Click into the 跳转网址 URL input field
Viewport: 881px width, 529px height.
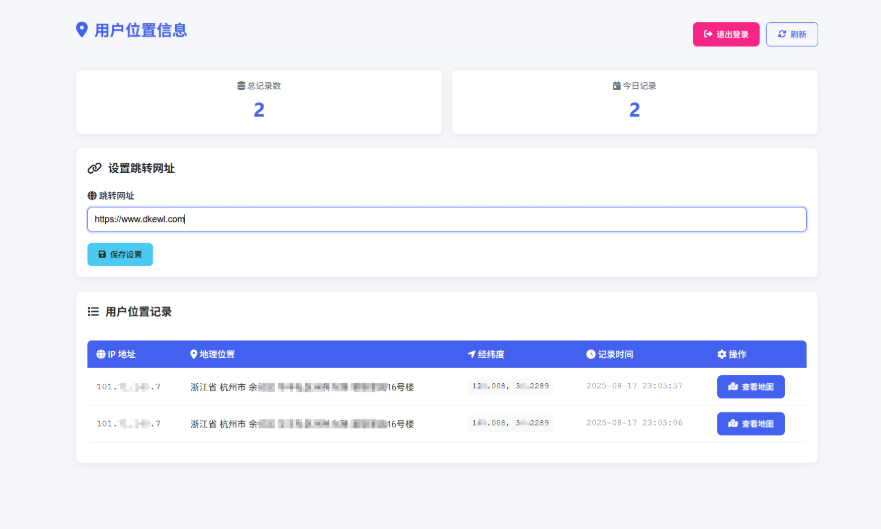tap(447, 219)
